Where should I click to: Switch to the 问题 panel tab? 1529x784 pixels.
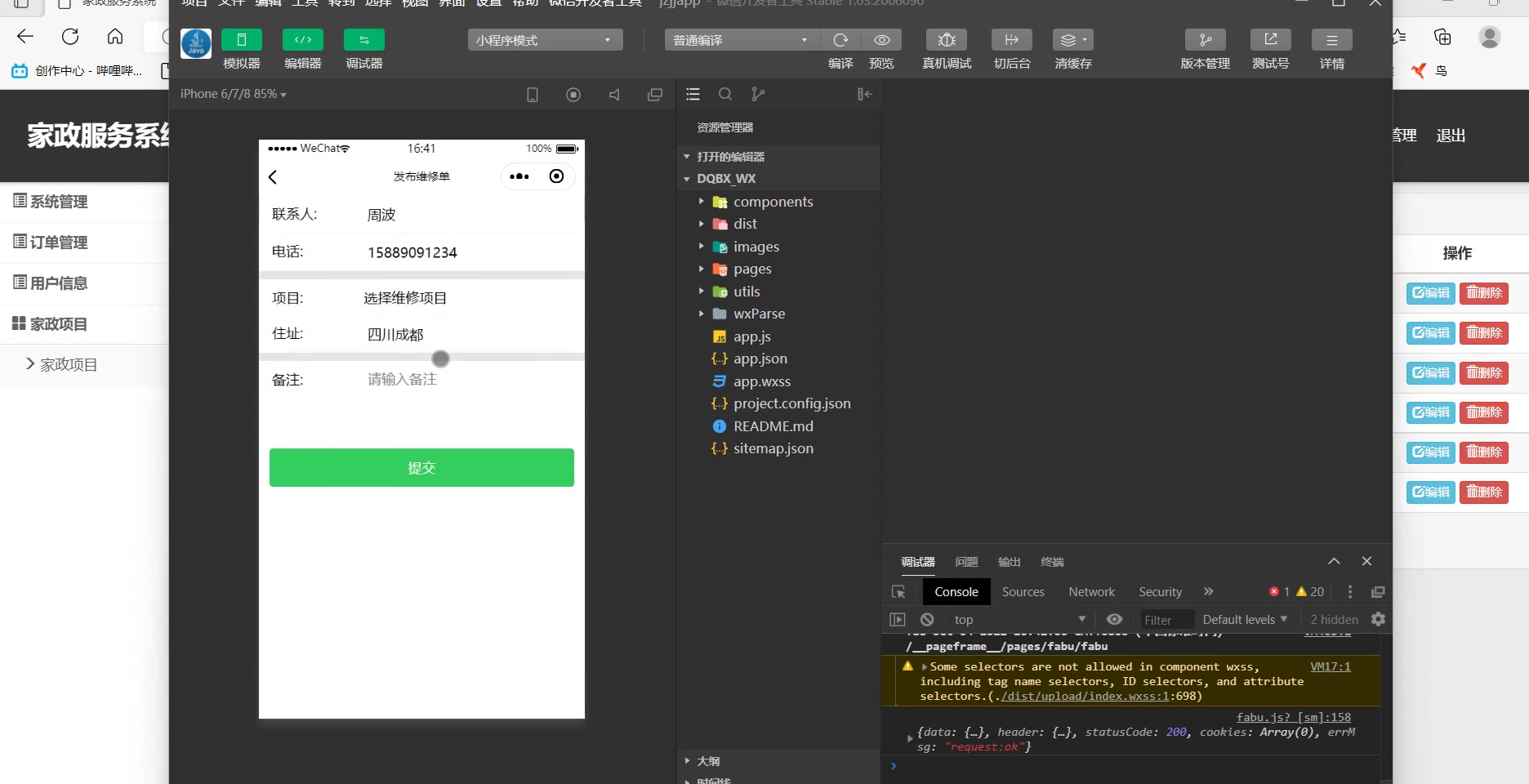[966, 562]
